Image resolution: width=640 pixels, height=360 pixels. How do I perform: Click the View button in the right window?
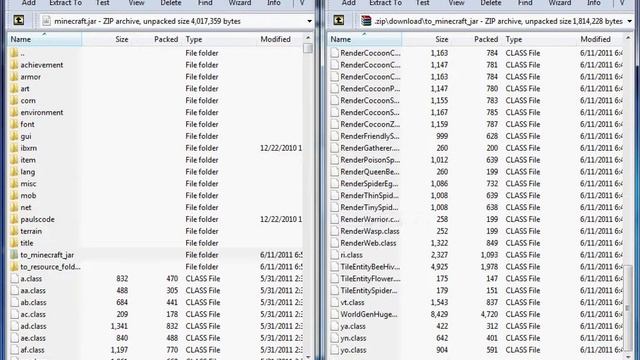pyautogui.click(x=456, y=3)
